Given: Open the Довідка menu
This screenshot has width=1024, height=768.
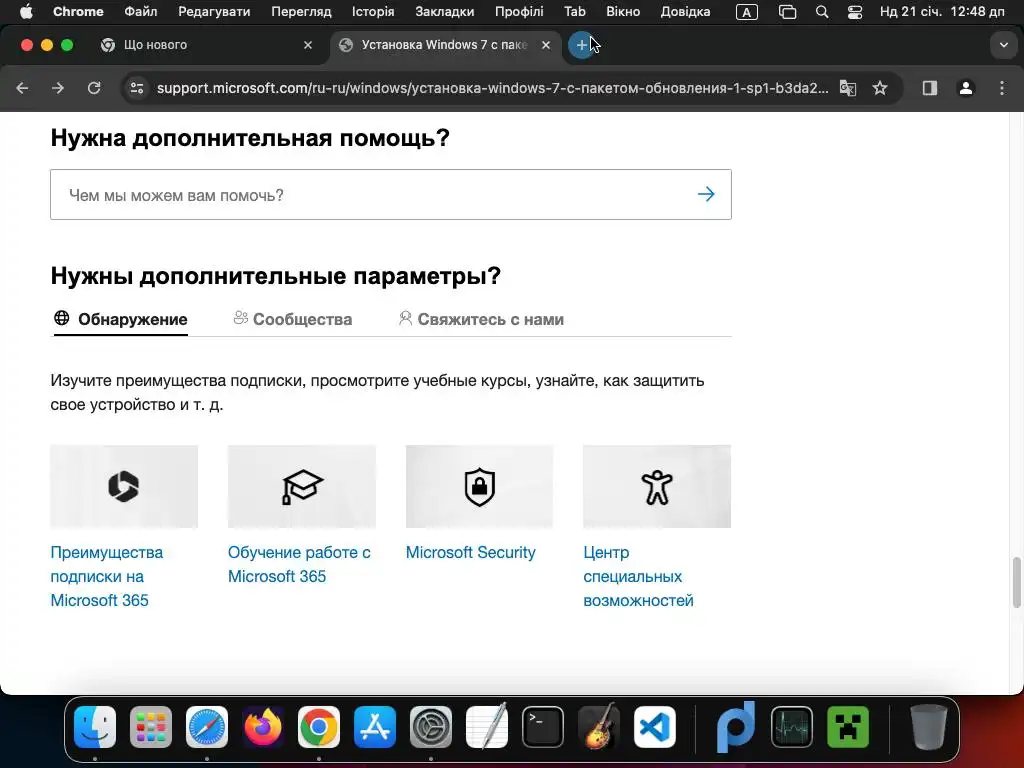Looking at the screenshot, I should pyautogui.click(x=685, y=12).
